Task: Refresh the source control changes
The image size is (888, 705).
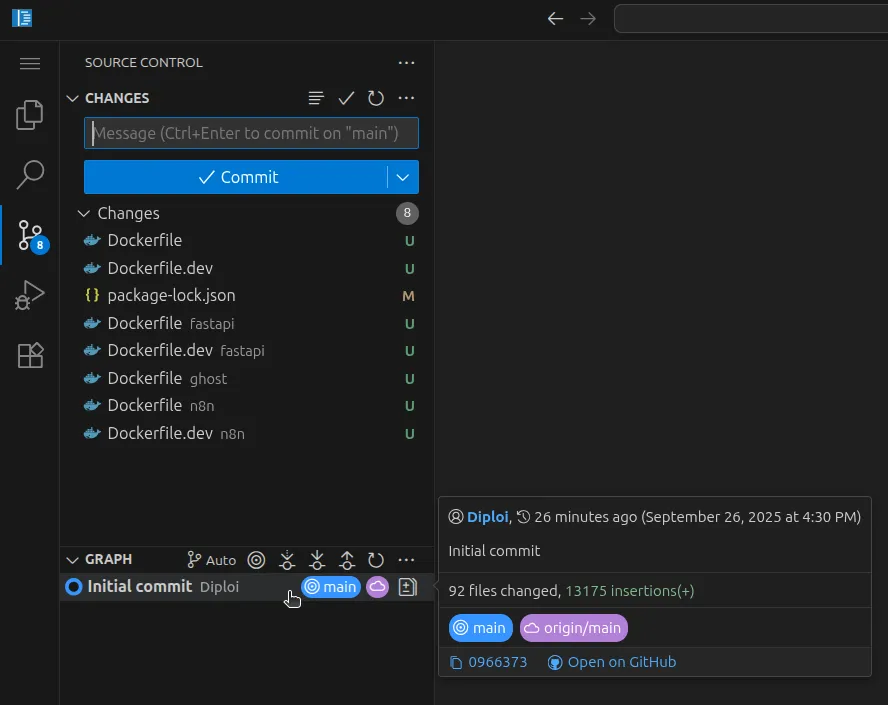Action: pos(376,98)
